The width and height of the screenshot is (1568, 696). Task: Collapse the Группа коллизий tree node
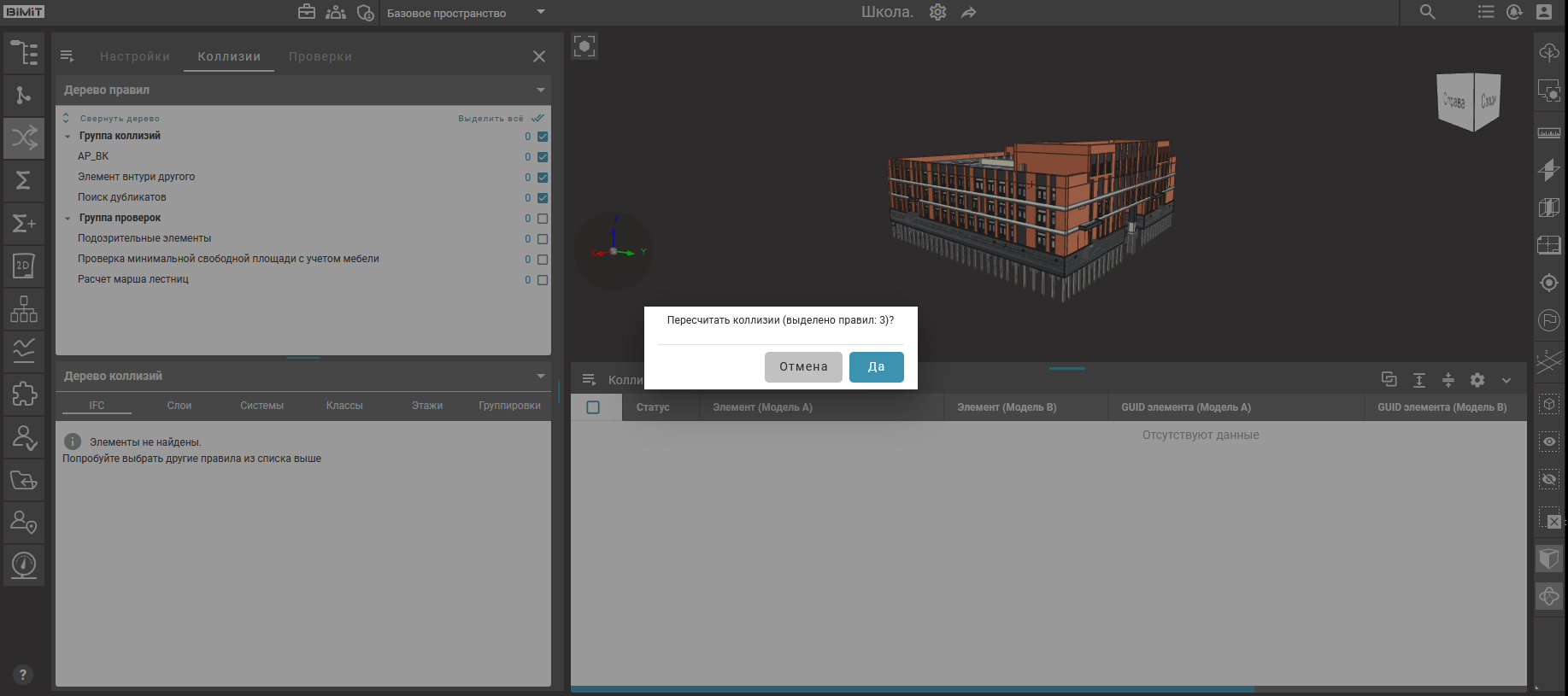68,137
